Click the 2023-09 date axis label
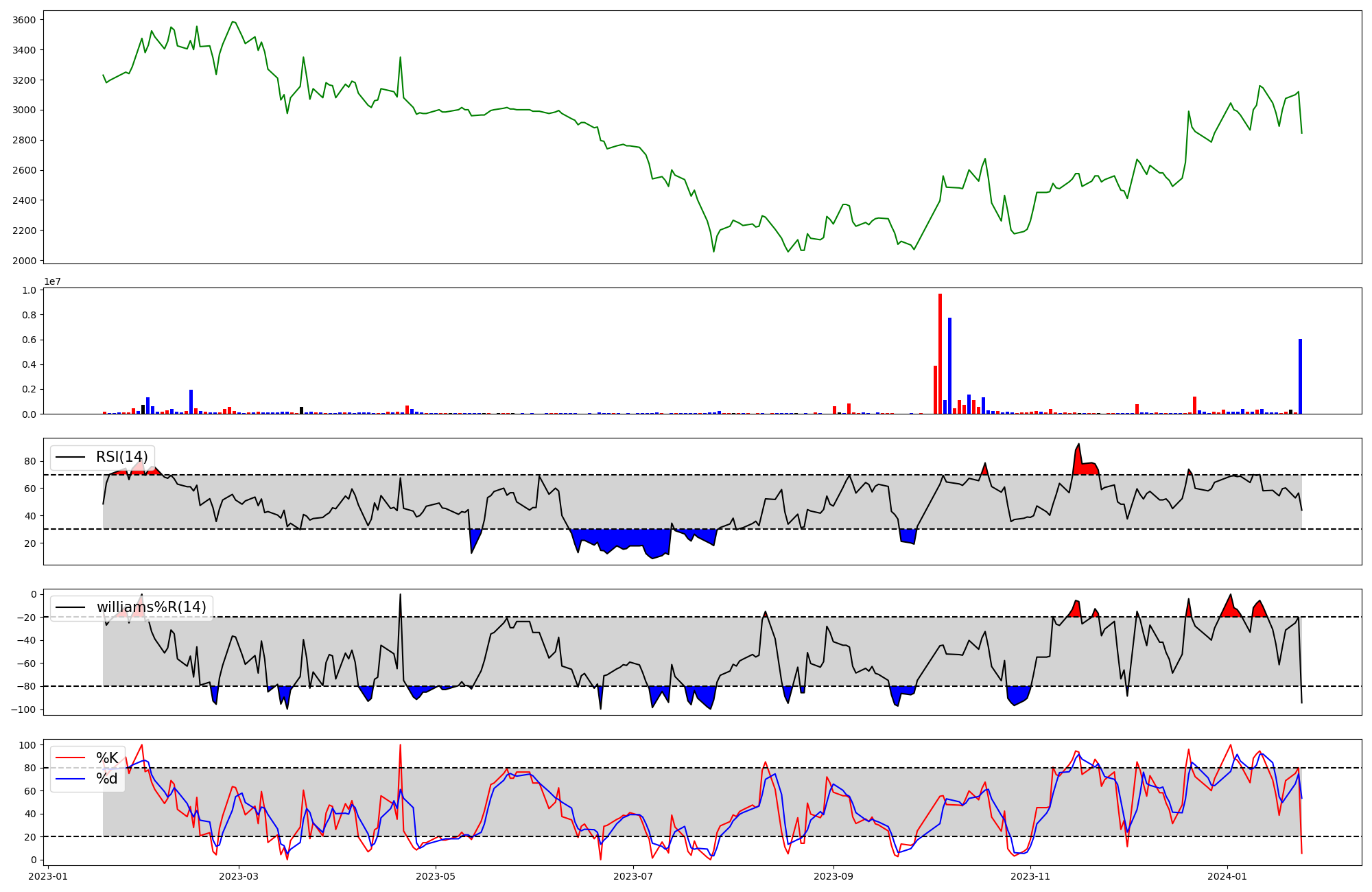 pyautogui.click(x=833, y=876)
